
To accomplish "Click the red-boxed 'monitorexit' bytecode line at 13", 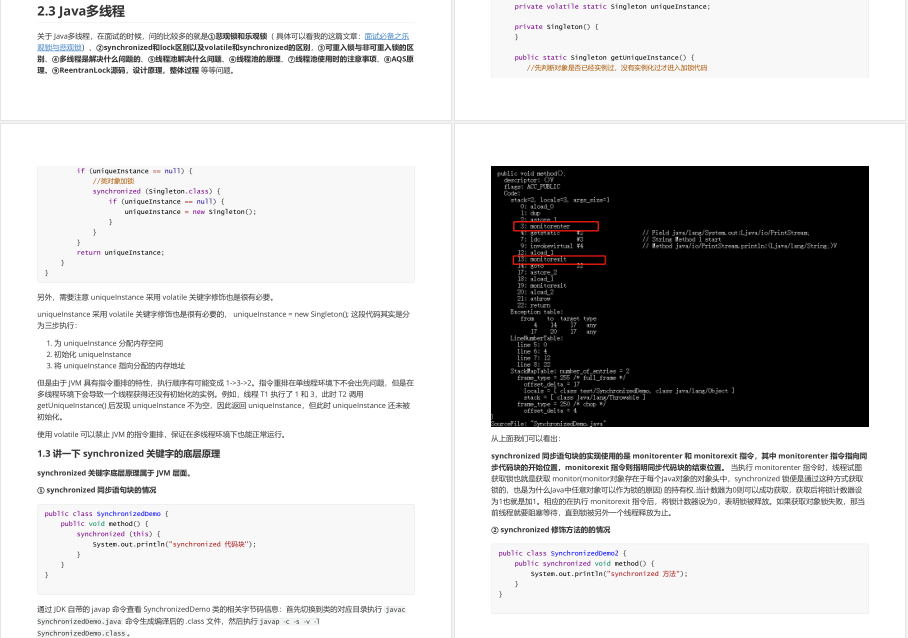I will 559,260.
